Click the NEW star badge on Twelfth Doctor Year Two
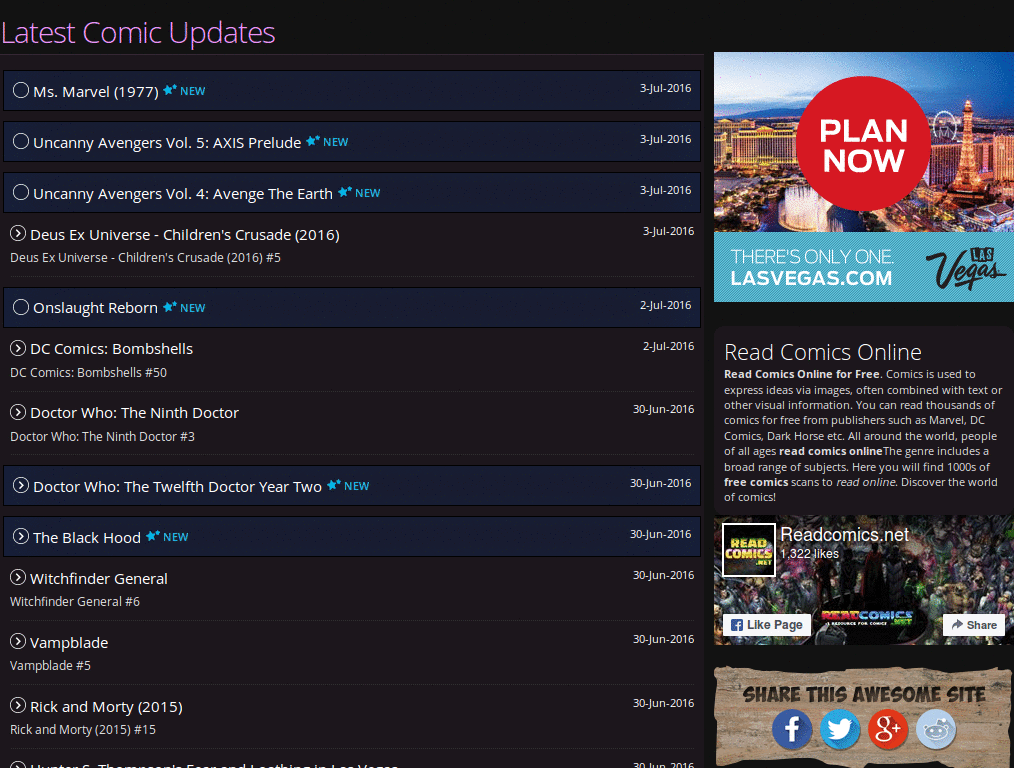1024x768 pixels. pyautogui.click(x=348, y=486)
